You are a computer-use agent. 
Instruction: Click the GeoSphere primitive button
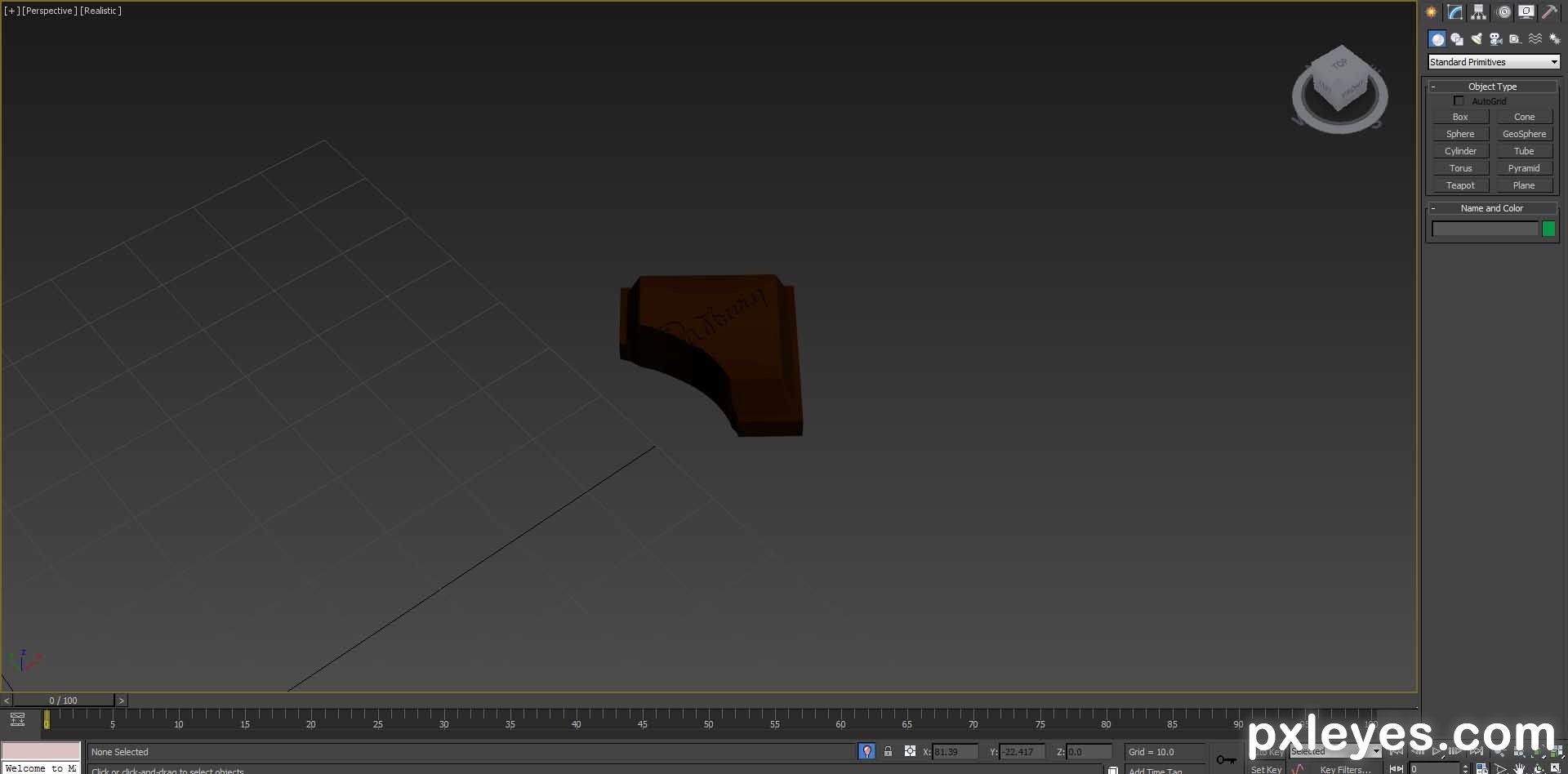coord(1524,134)
